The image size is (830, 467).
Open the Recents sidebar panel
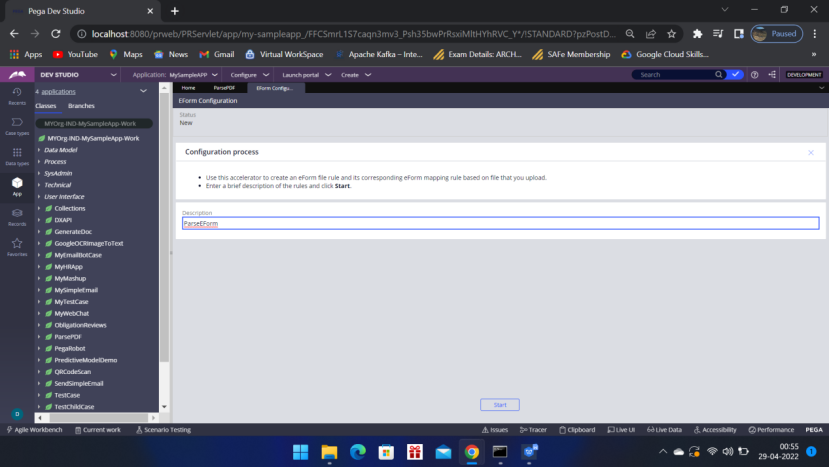pyautogui.click(x=17, y=96)
